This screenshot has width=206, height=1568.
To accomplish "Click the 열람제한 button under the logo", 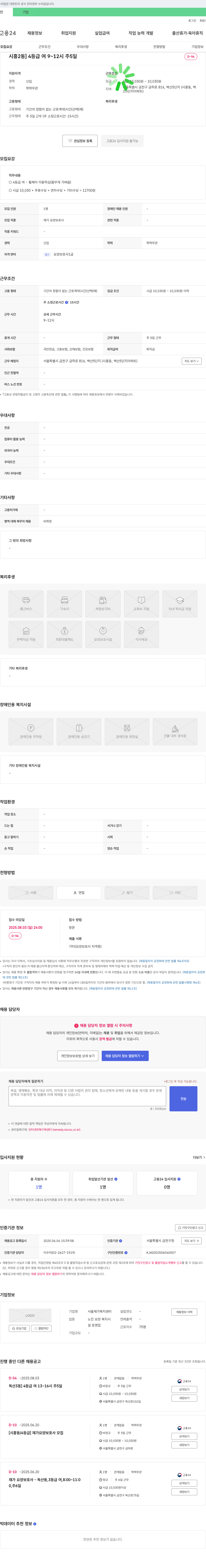I will pos(41,1328).
